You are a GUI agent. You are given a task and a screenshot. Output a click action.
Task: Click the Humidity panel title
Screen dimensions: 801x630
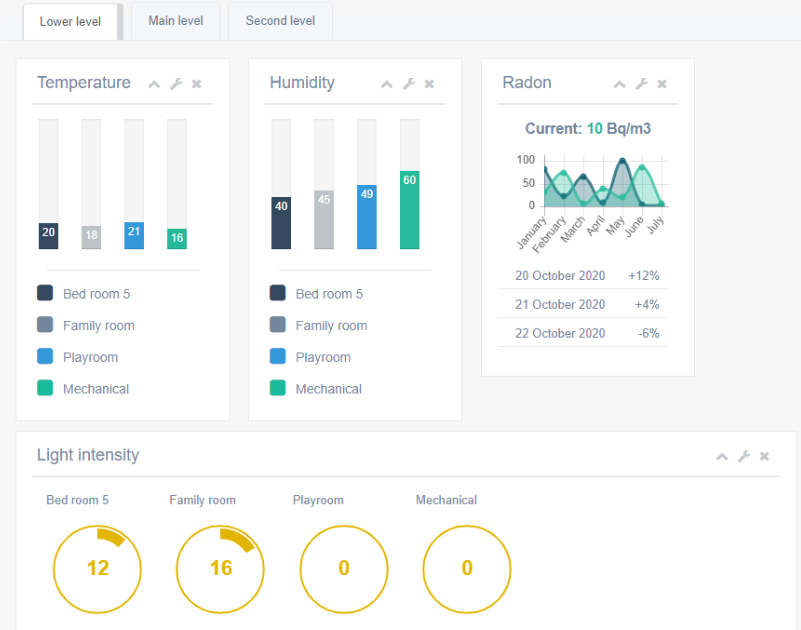click(x=302, y=83)
